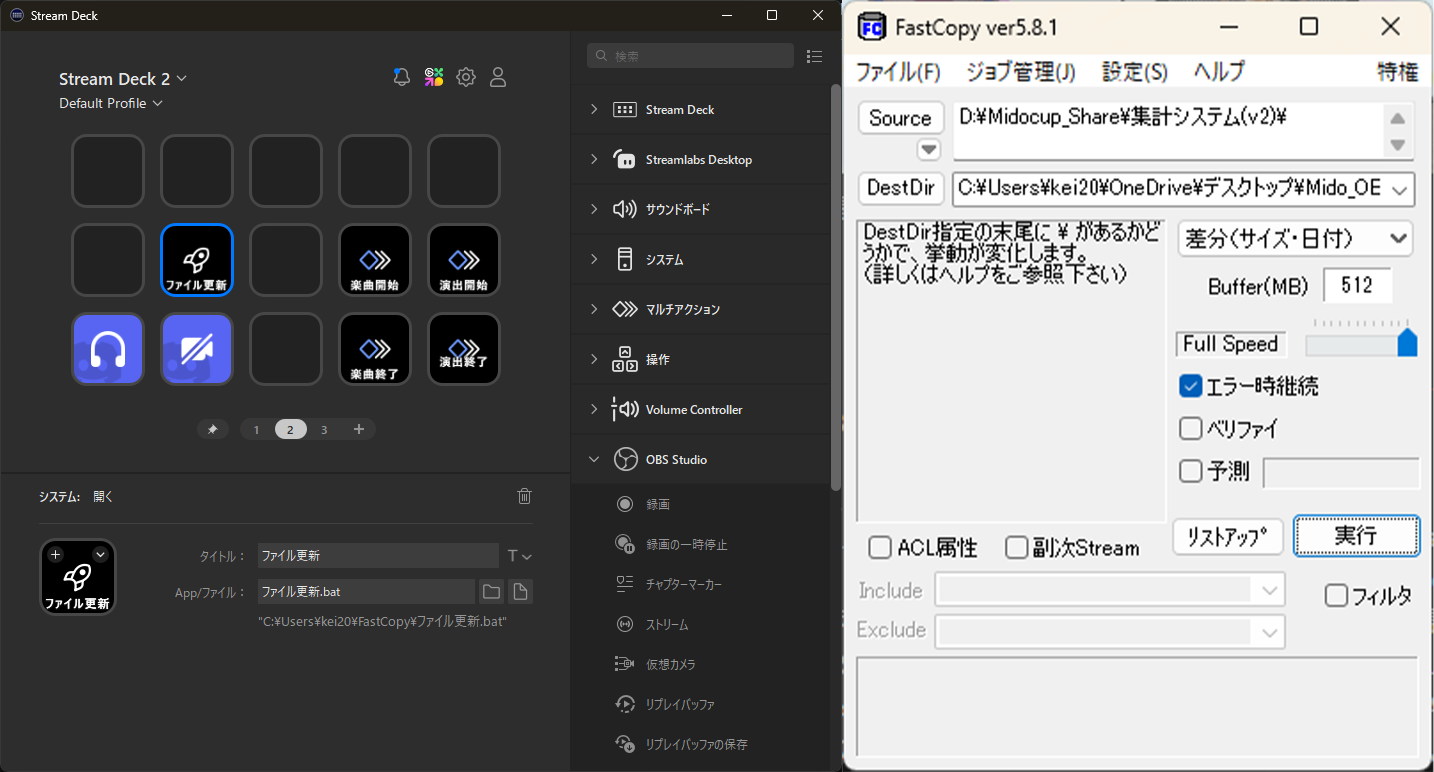Select the headphones key on the deck
The width and height of the screenshot is (1434, 772).
tap(107, 348)
